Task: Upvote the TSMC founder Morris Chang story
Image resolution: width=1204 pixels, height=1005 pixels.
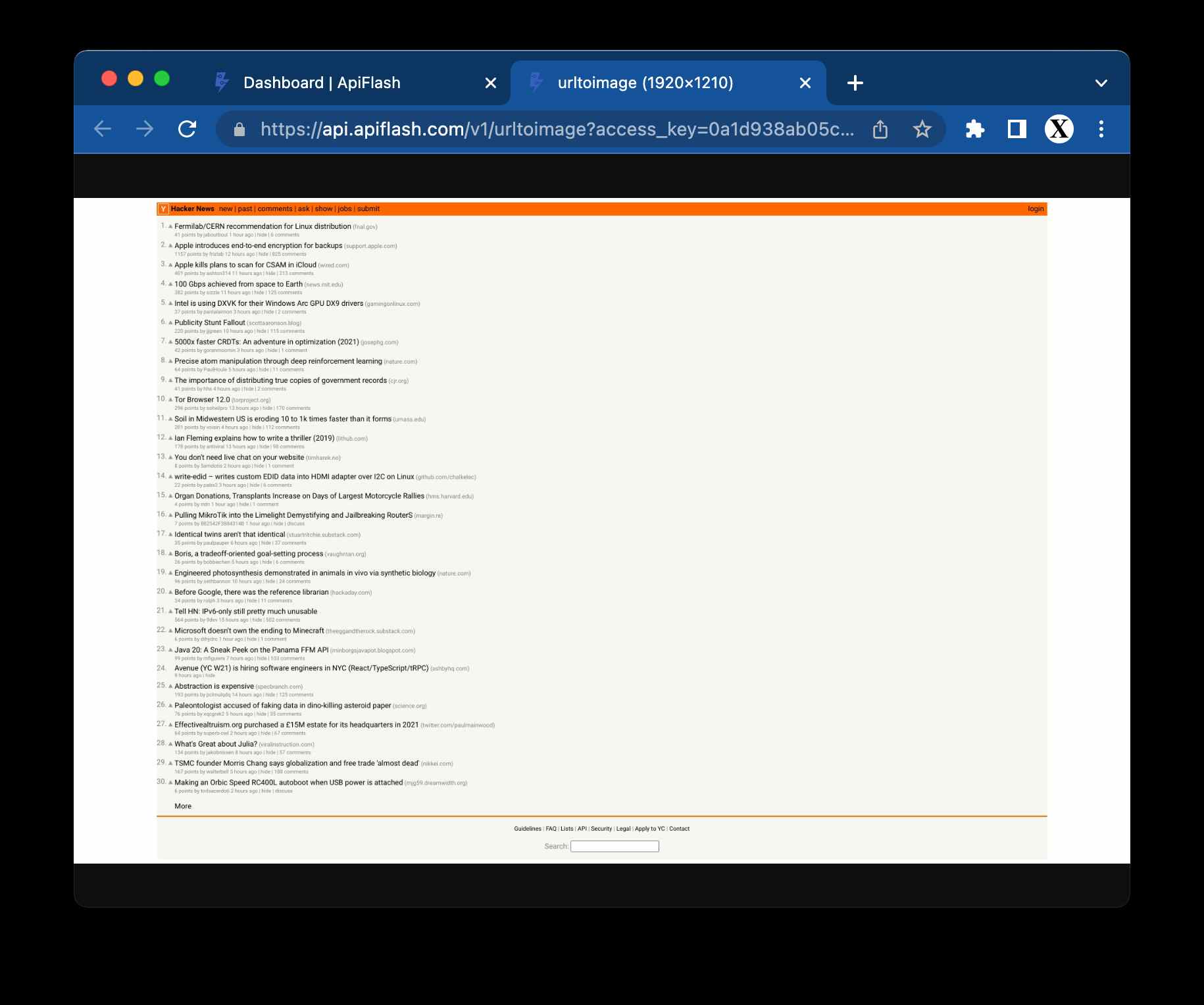Action: (170, 763)
